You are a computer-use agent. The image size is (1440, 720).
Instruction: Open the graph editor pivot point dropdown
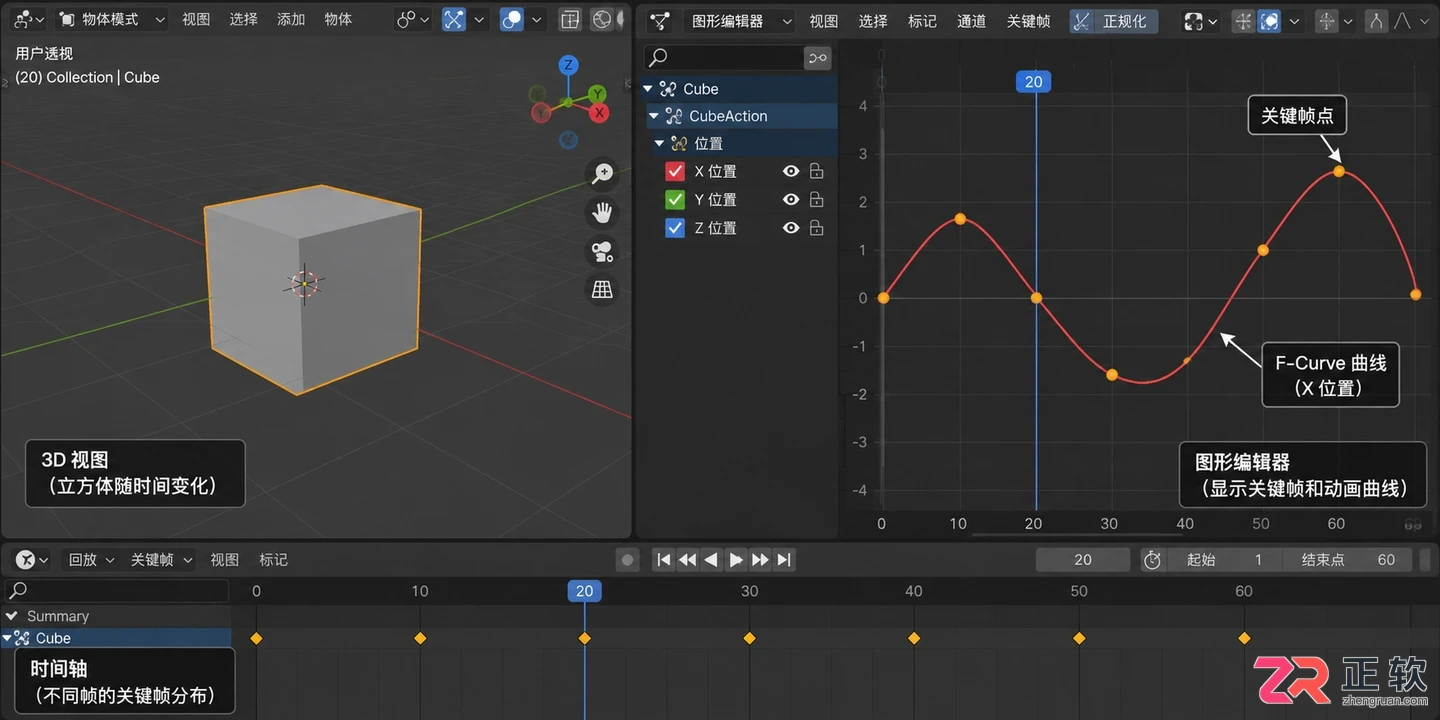click(1335, 21)
